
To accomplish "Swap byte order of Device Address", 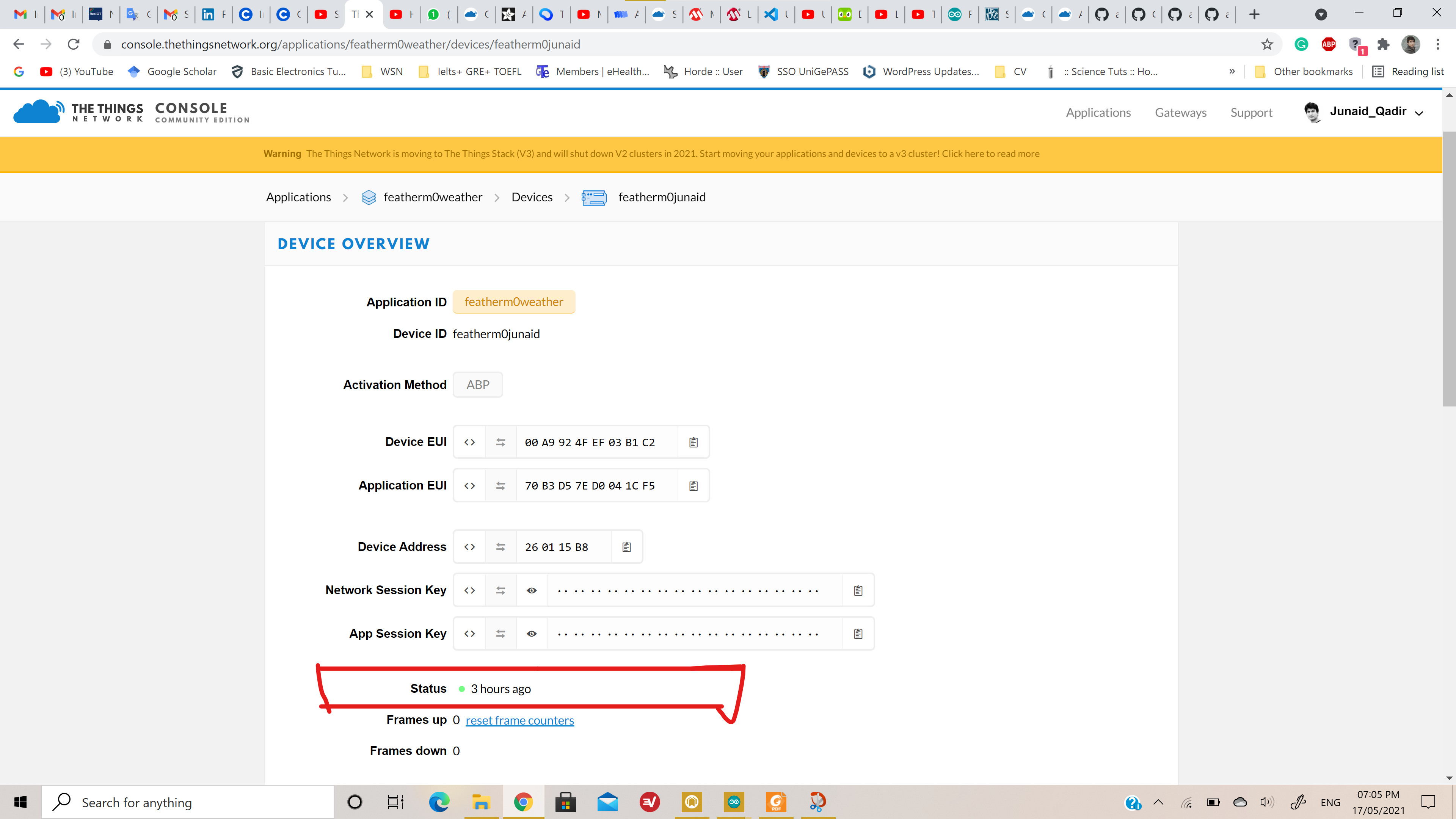I will (x=500, y=546).
